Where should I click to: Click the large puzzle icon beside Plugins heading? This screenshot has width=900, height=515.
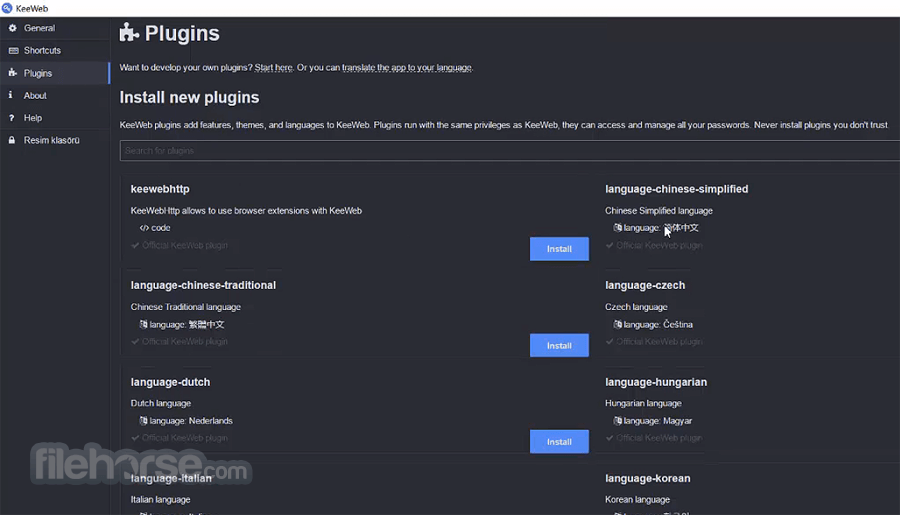coord(129,33)
